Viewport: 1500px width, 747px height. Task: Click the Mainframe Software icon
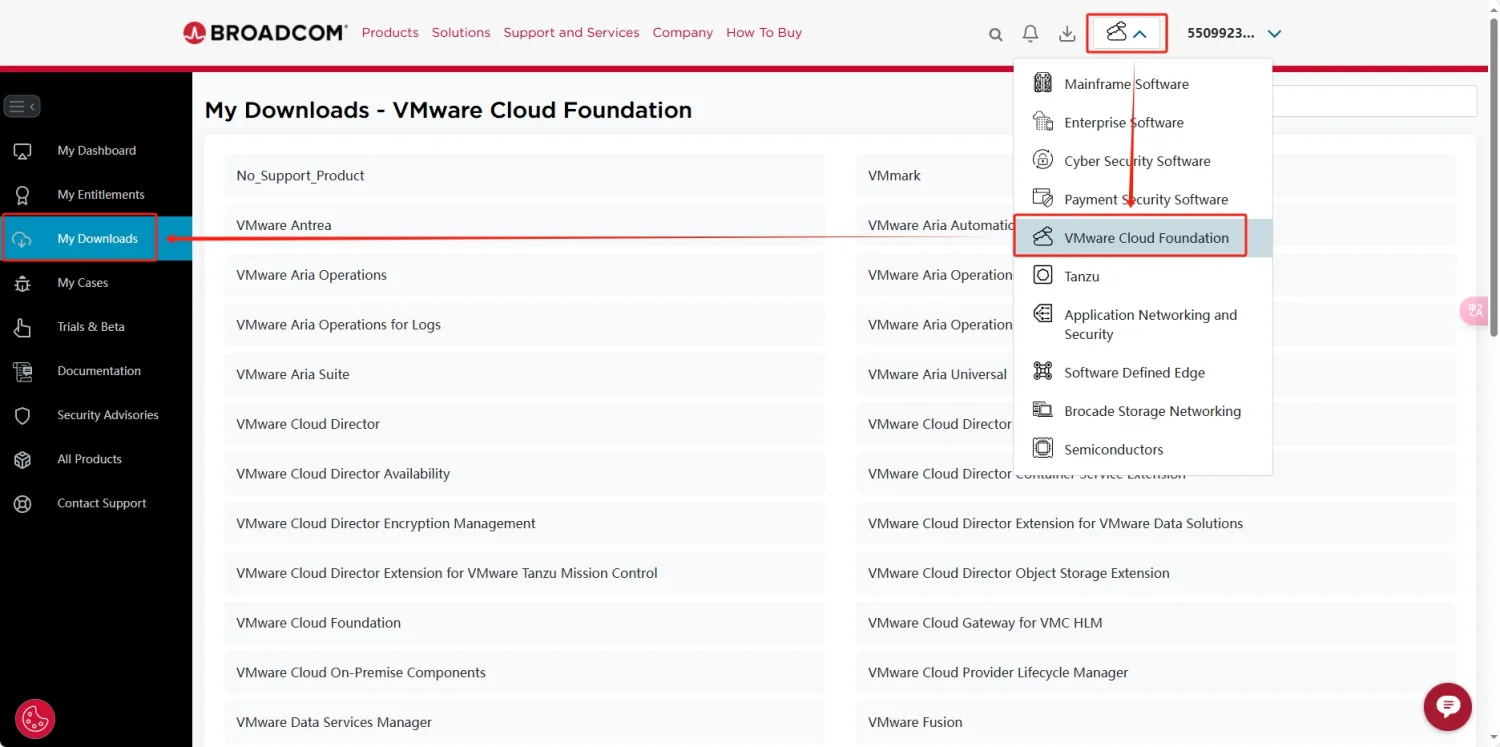point(1043,83)
